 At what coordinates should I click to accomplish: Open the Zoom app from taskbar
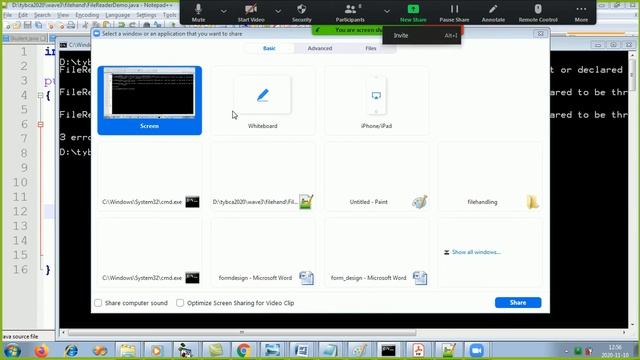click(476, 350)
